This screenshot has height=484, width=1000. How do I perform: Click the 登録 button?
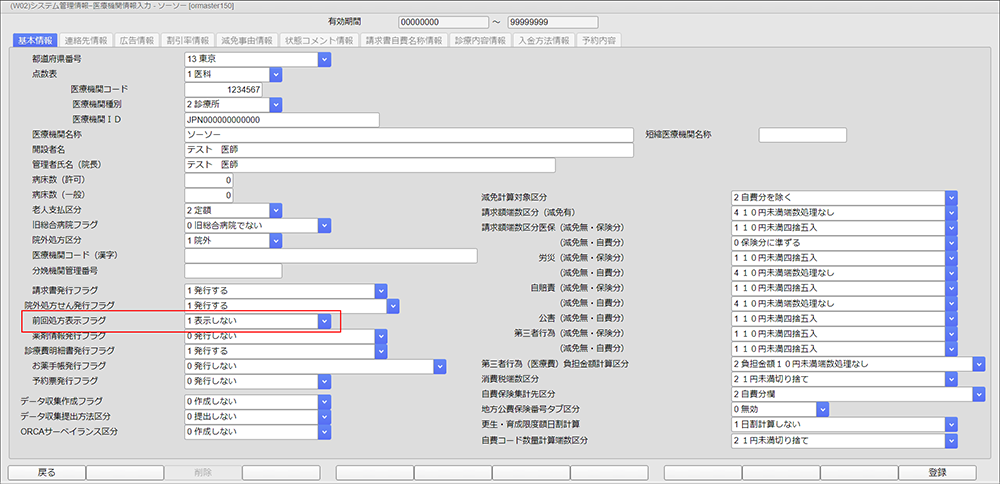click(937, 473)
